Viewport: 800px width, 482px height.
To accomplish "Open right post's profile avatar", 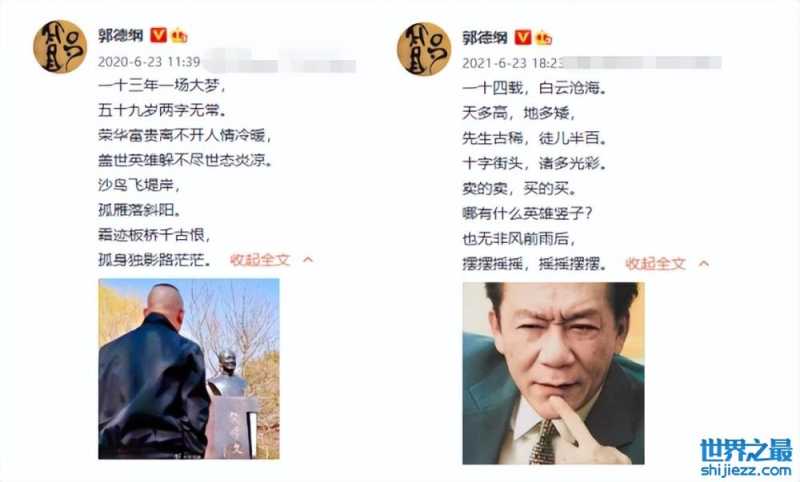I will click(x=424, y=49).
